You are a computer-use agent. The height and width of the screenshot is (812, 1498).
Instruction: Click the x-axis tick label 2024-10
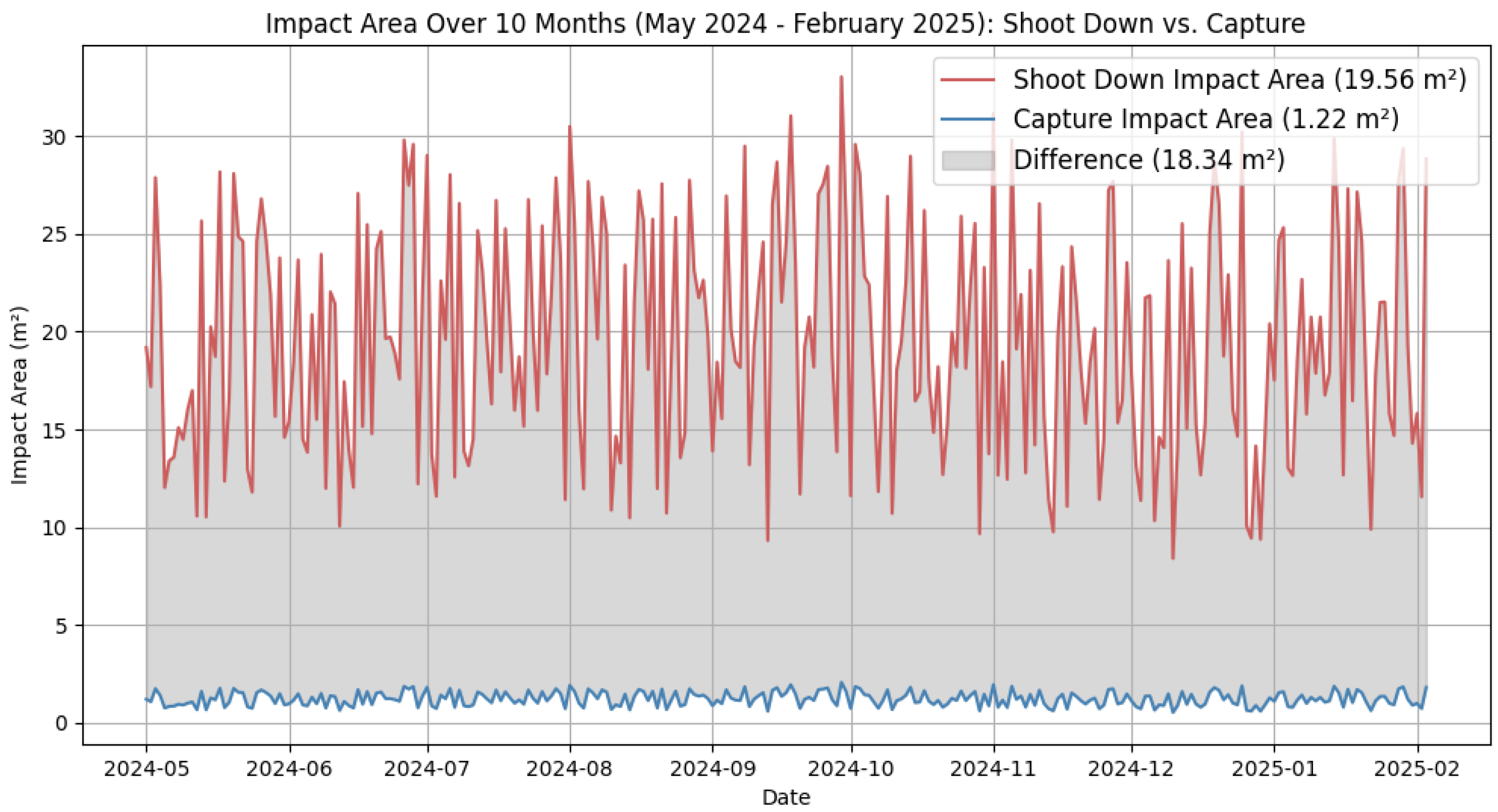coord(851,769)
